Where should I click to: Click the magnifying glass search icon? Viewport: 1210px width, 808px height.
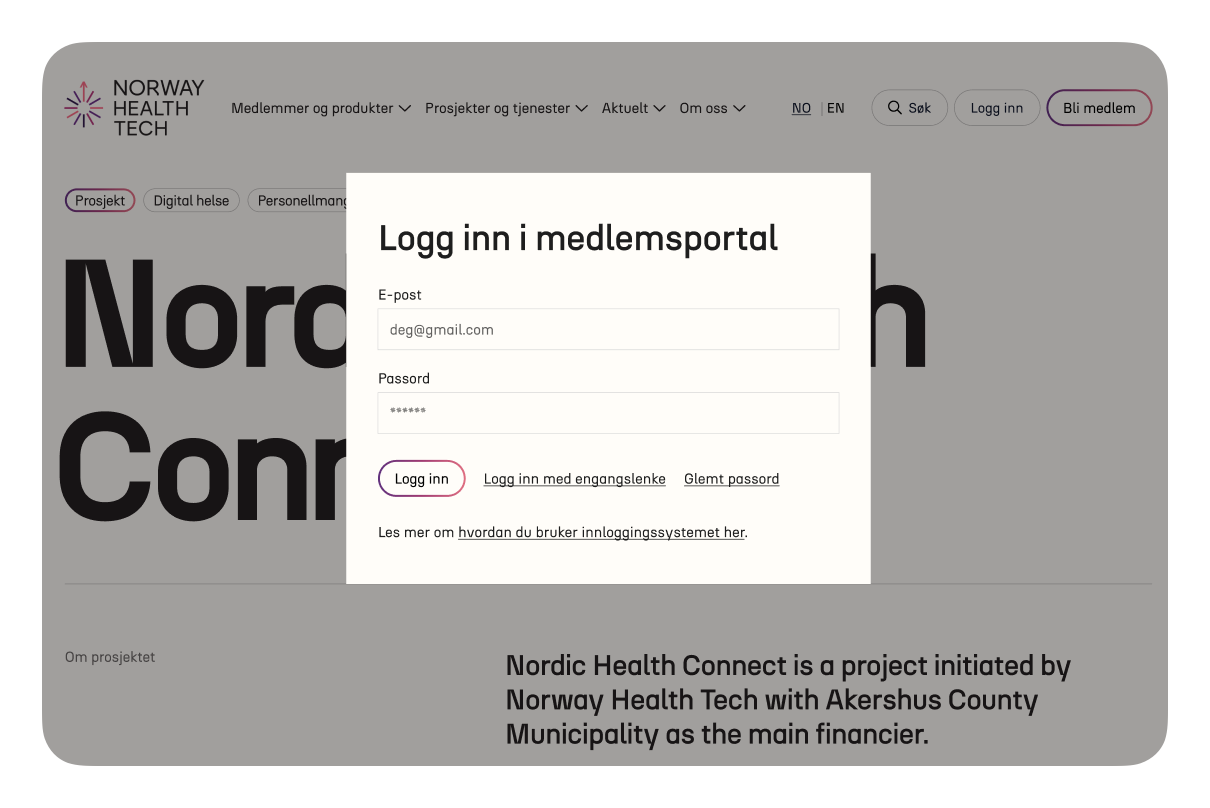tap(893, 108)
